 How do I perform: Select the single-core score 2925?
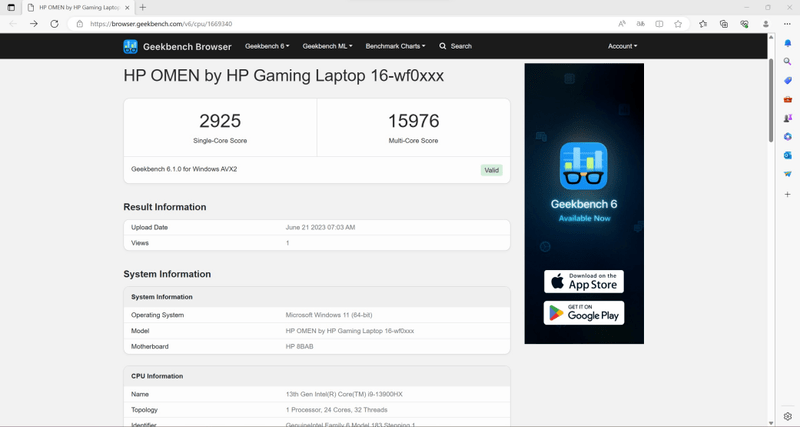(220, 121)
